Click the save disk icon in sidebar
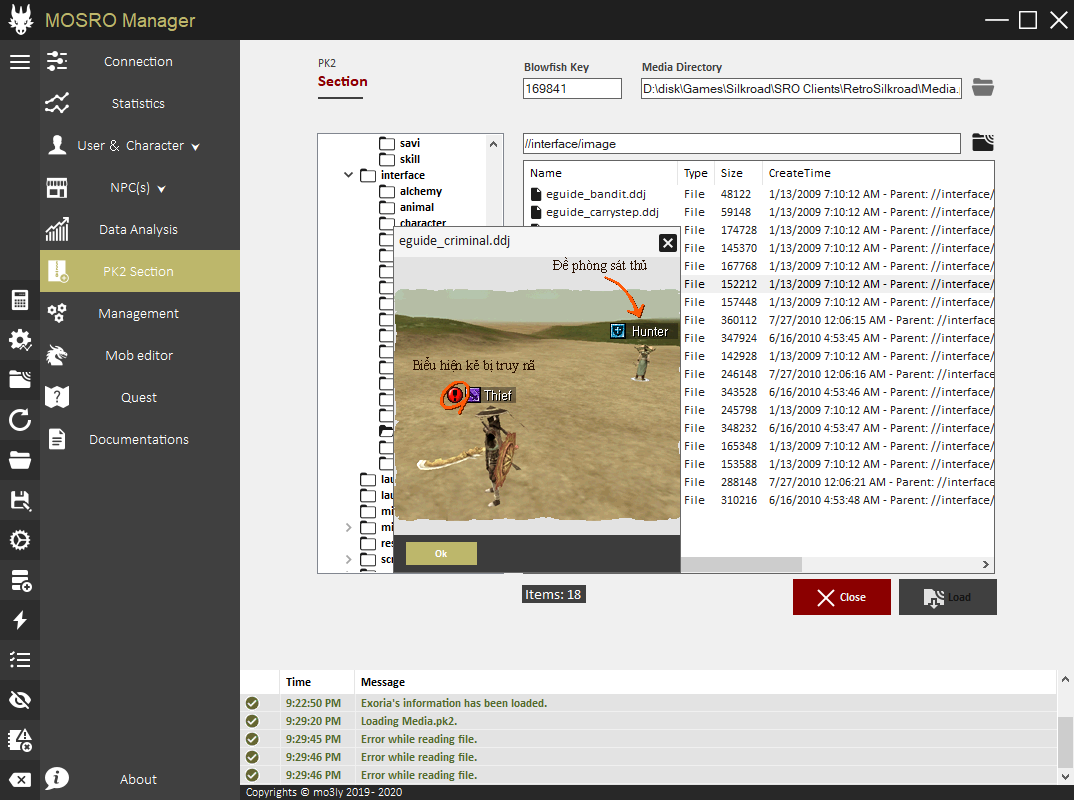1074x800 pixels. click(x=20, y=500)
